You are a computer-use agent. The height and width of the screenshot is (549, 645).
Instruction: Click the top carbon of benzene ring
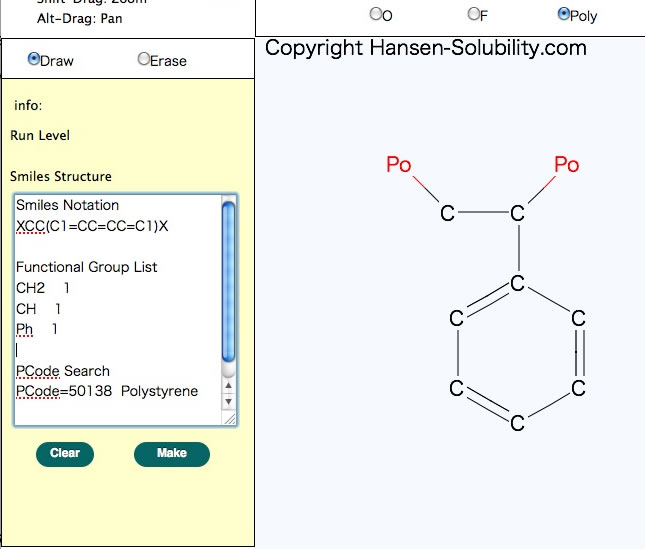click(x=517, y=284)
